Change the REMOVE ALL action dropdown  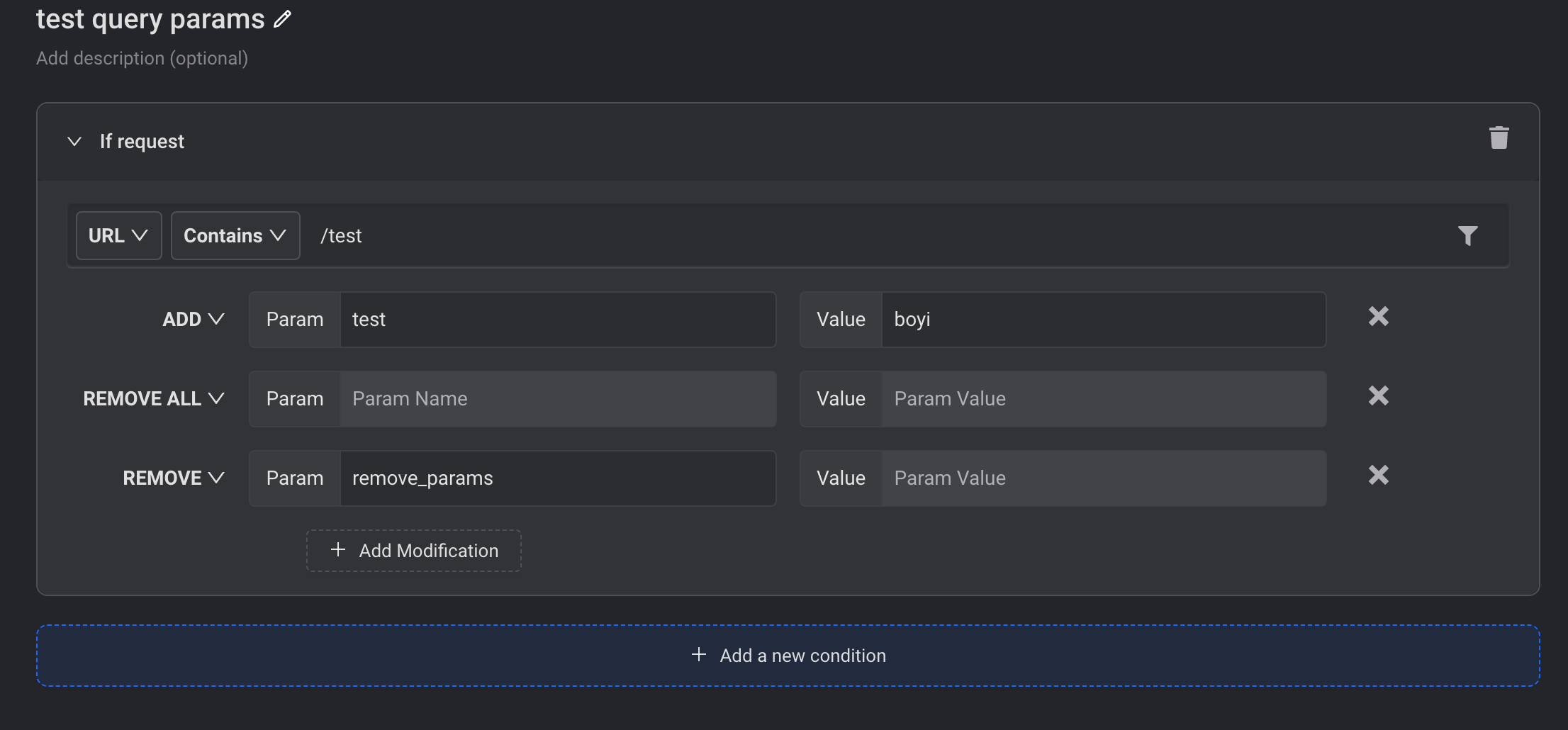(x=154, y=399)
